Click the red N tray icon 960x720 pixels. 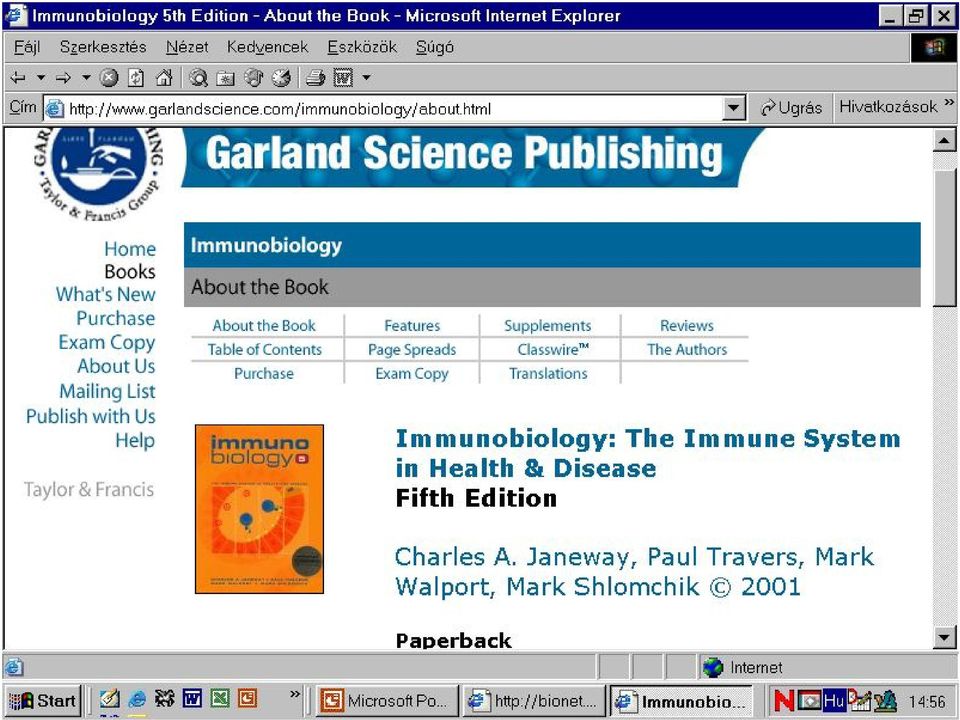(784, 700)
